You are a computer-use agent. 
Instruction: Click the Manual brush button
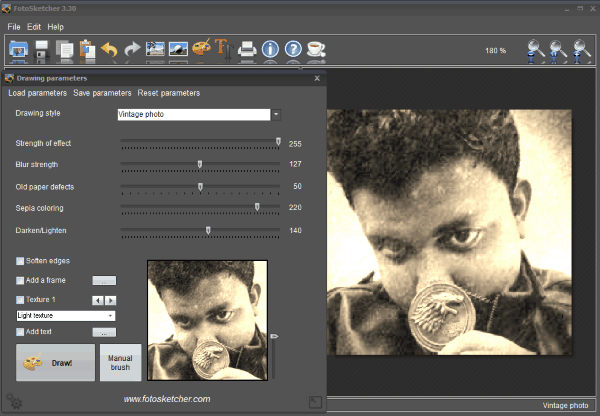click(x=120, y=362)
